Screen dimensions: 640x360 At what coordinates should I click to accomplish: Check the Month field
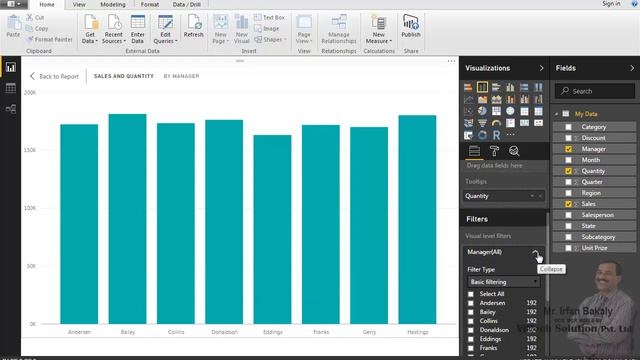click(568, 160)
